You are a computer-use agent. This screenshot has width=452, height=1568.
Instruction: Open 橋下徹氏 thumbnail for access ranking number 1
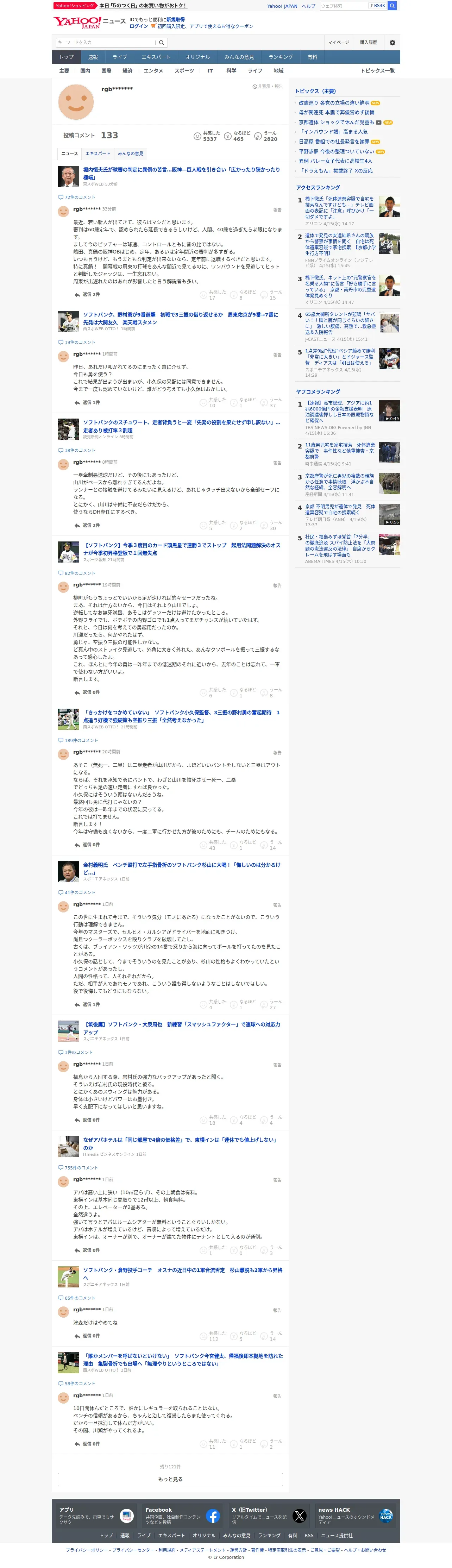389,207
